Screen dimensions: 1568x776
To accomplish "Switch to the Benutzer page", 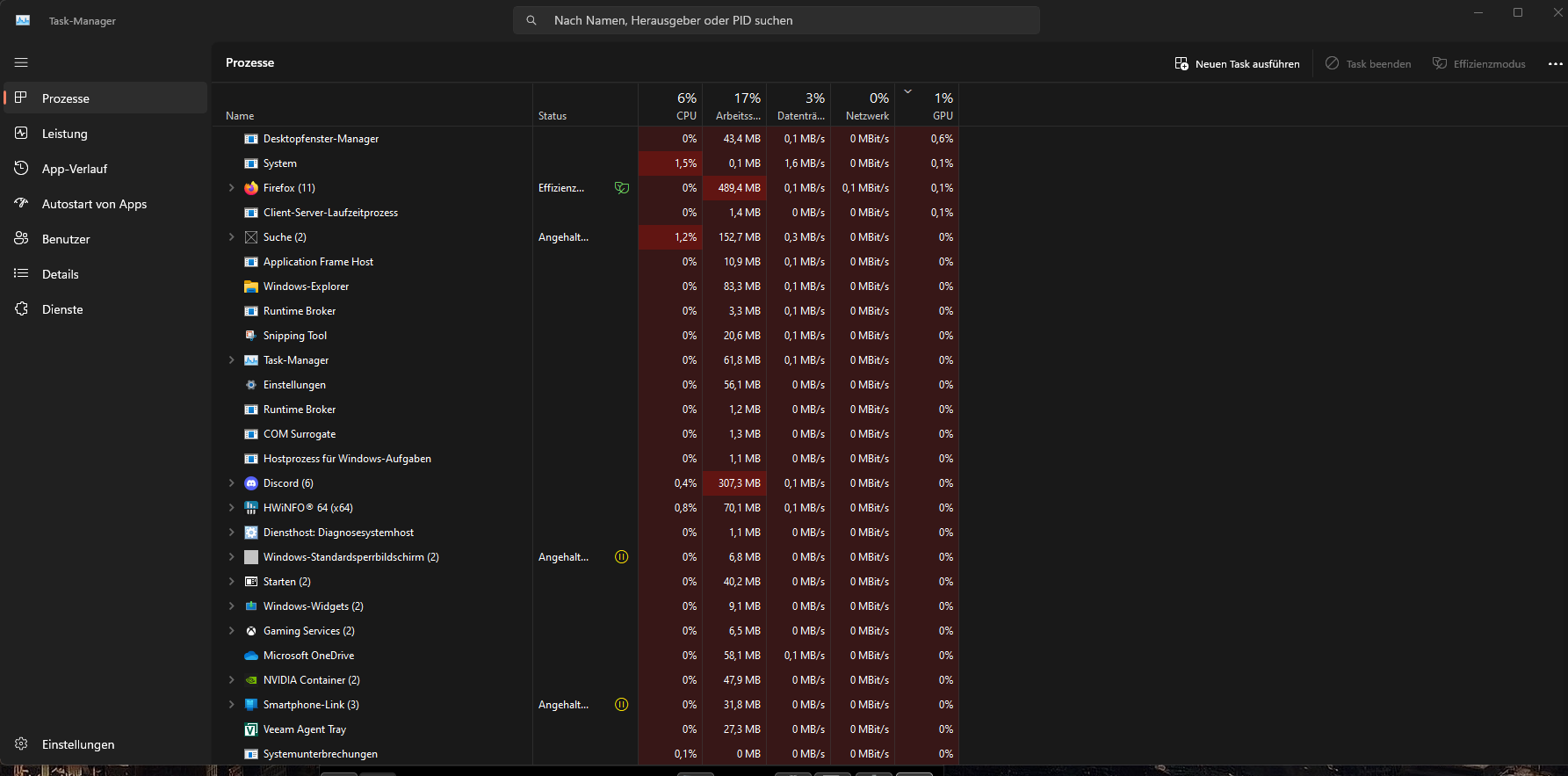I will click(x=105, y=239).
